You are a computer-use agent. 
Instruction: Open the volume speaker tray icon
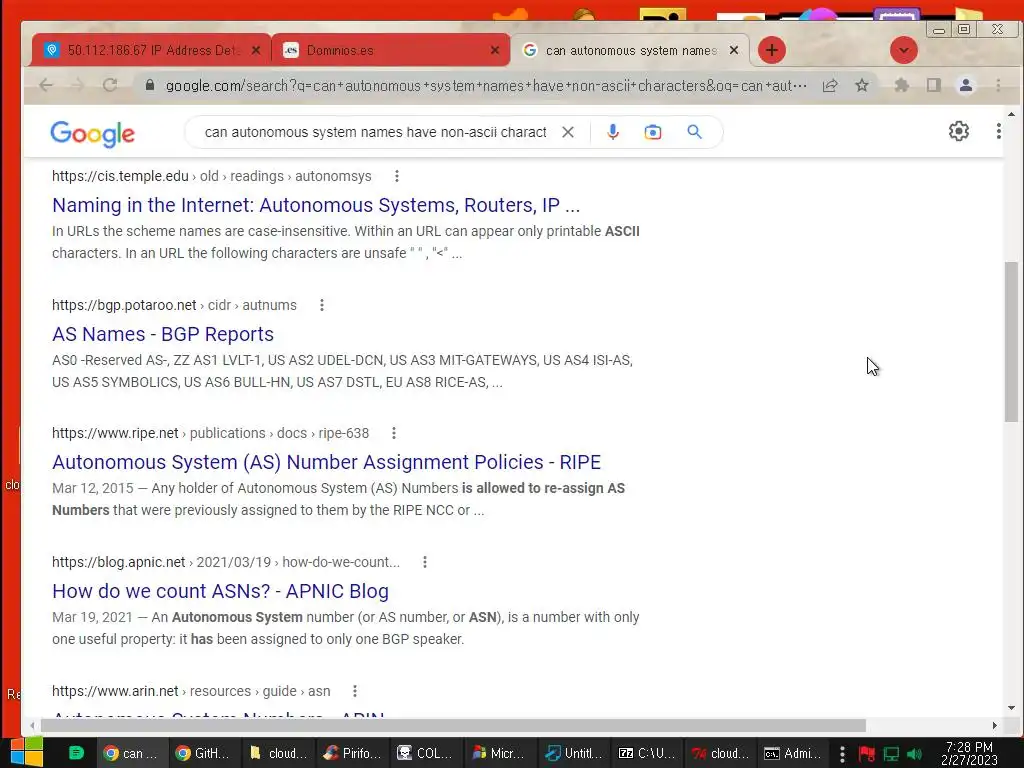[x=915, y=754]
